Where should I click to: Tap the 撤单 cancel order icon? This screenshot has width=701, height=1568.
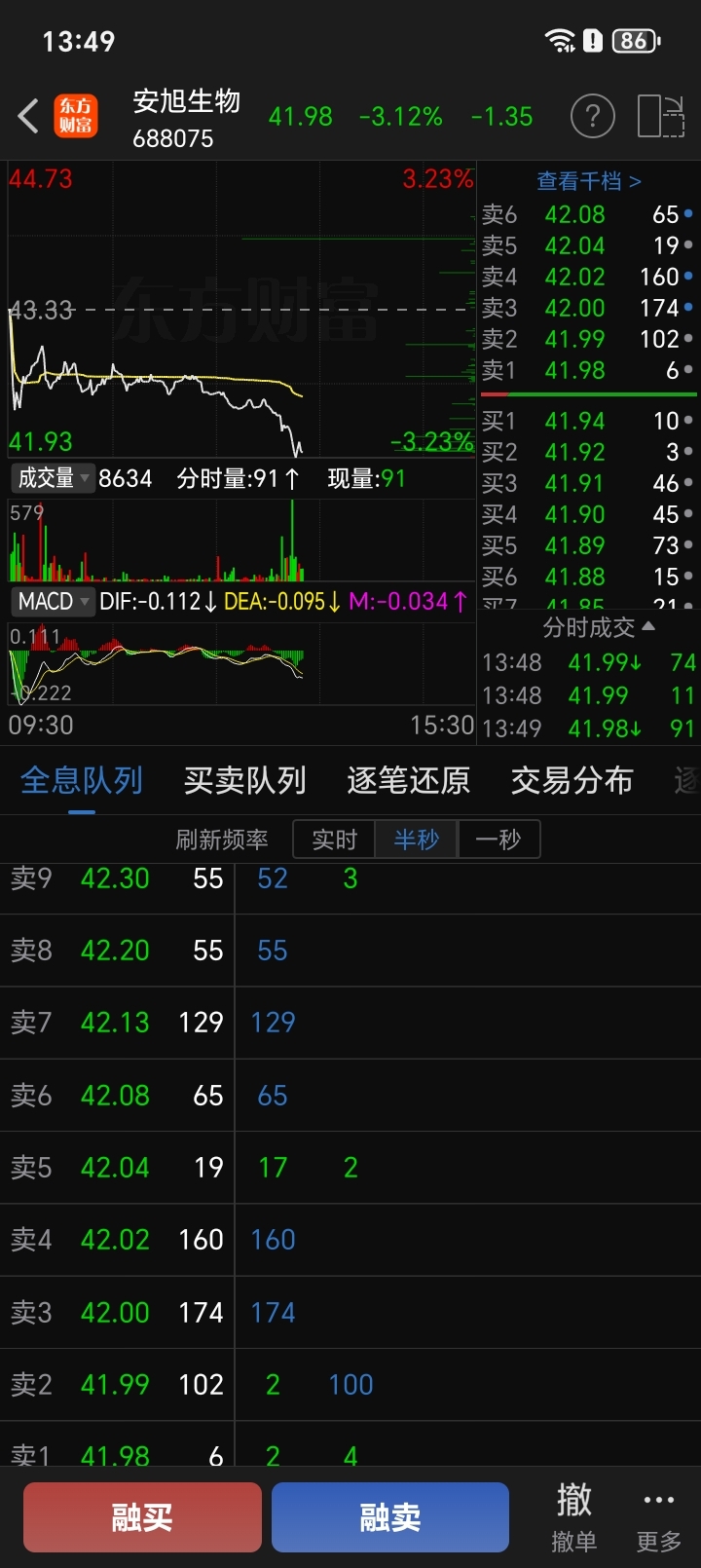573,1517
